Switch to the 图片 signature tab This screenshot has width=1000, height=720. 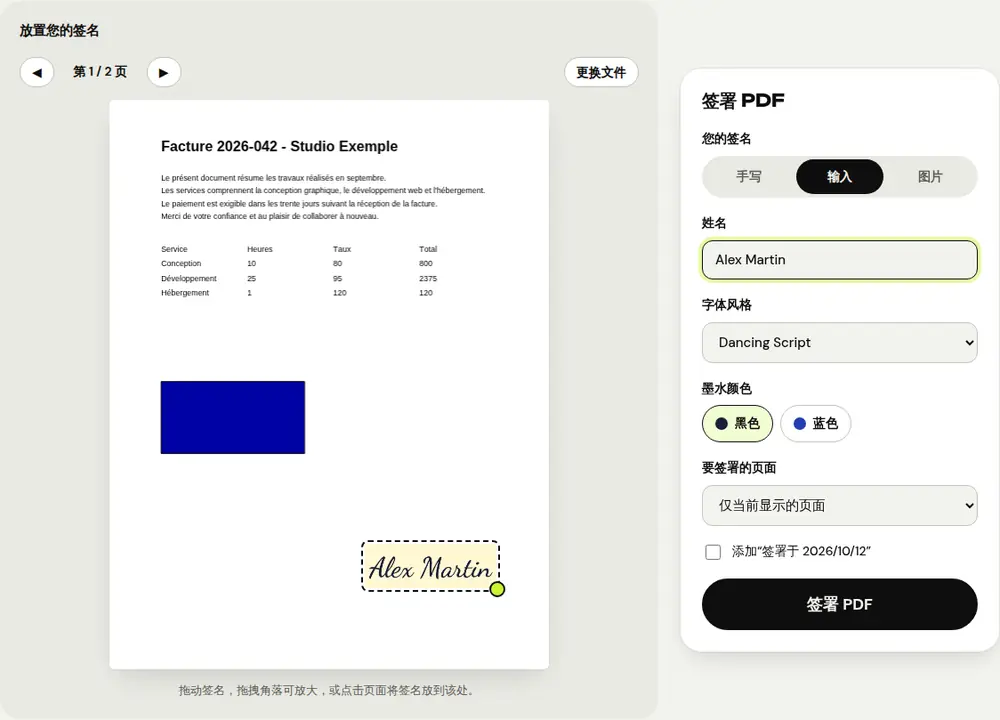pyautogui.click(x=930, y=177)
